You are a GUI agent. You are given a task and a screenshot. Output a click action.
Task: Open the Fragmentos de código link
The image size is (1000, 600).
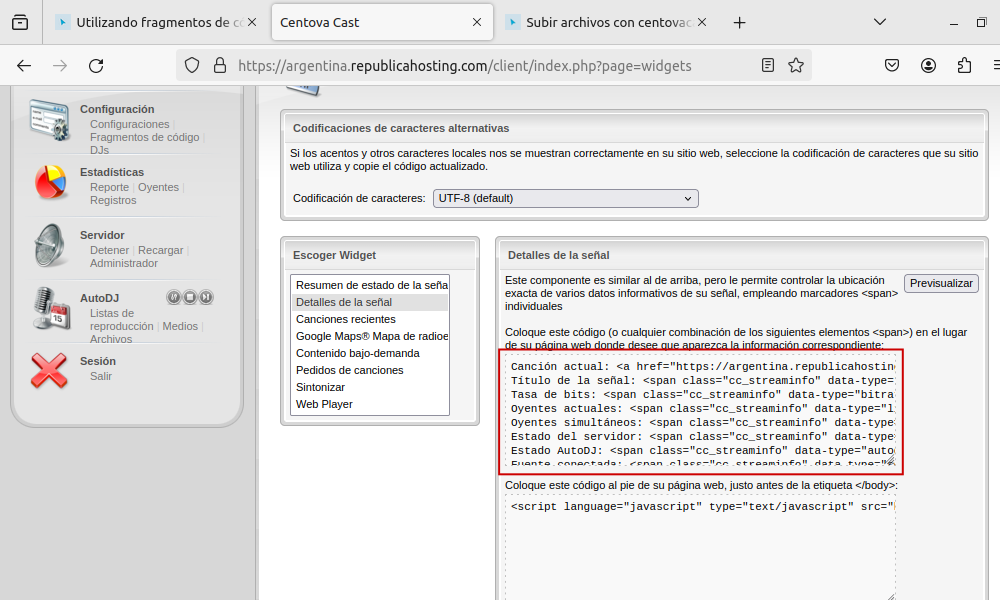[x=144, y=137]
